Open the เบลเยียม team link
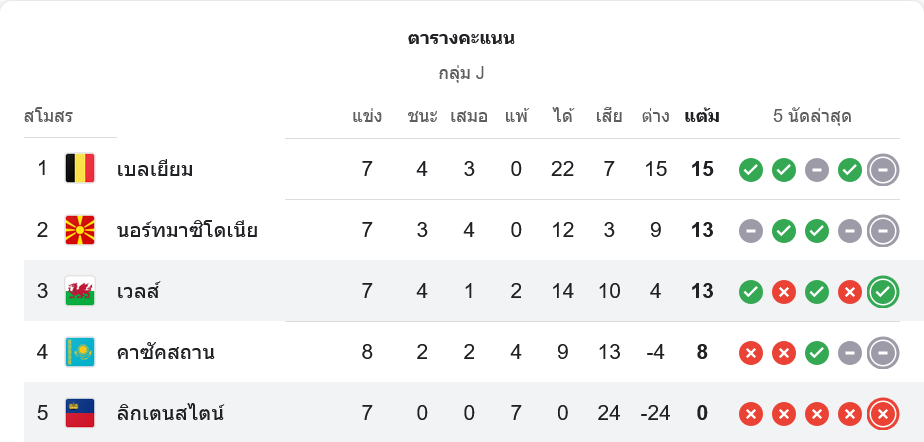924x442 pixels. click(x=155, y=170)
